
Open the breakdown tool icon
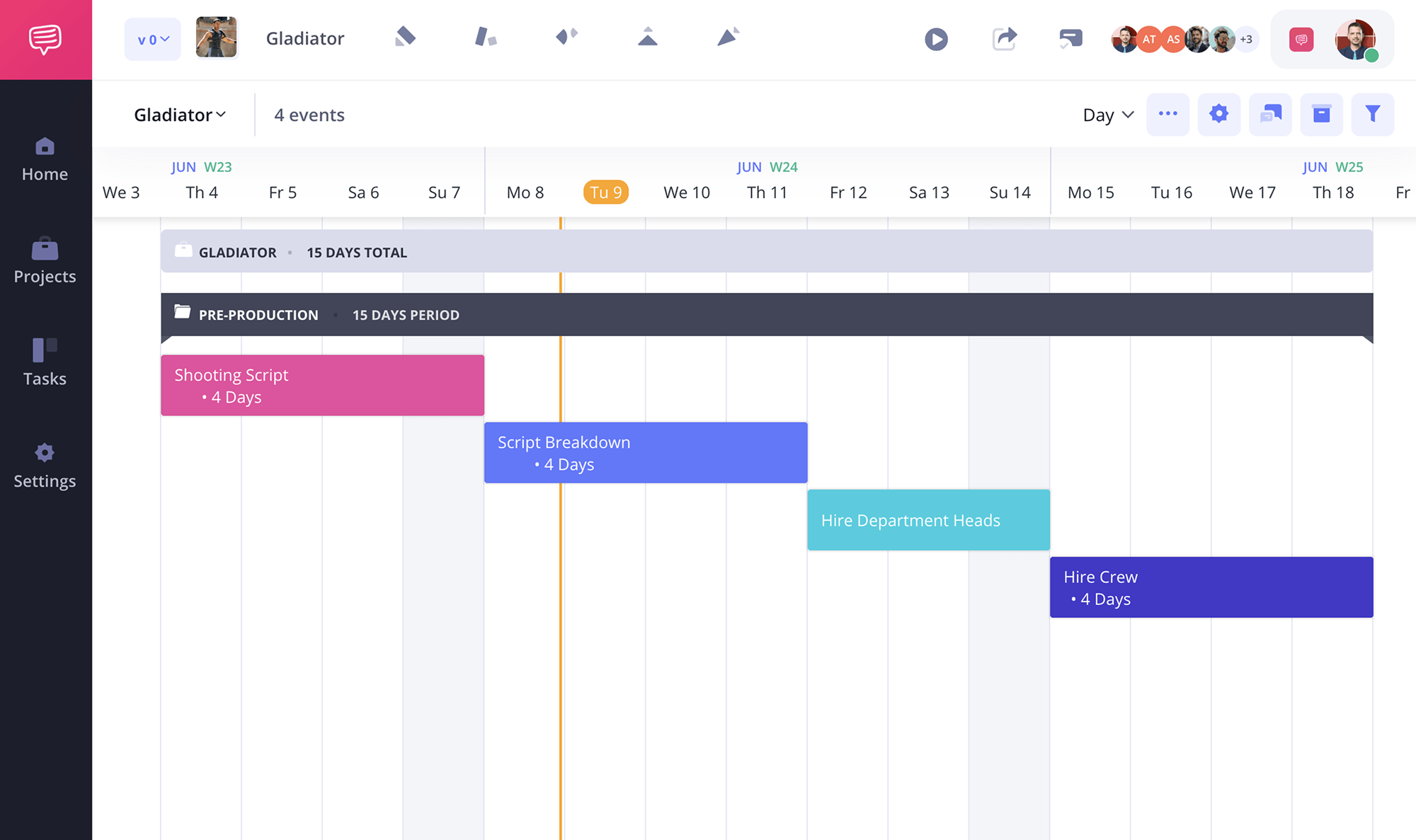point(486,37)
